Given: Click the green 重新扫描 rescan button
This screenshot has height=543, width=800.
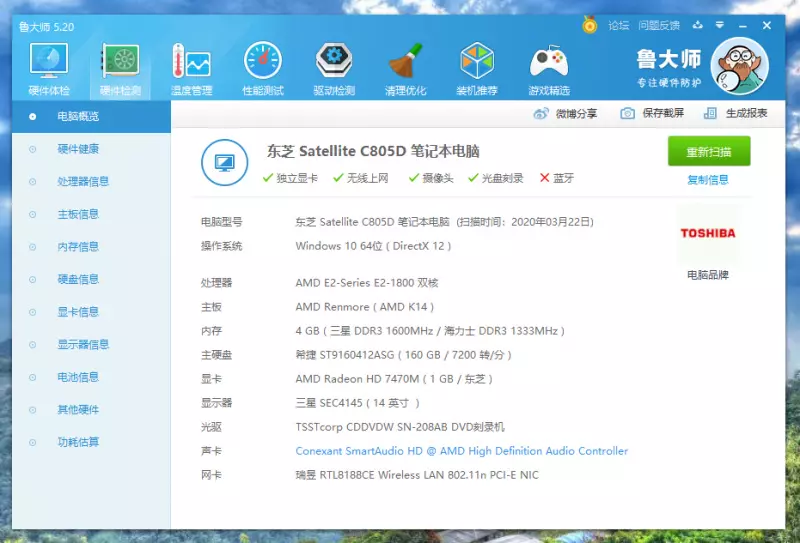Looking at the screenshot, I should (x=709, y=151).
